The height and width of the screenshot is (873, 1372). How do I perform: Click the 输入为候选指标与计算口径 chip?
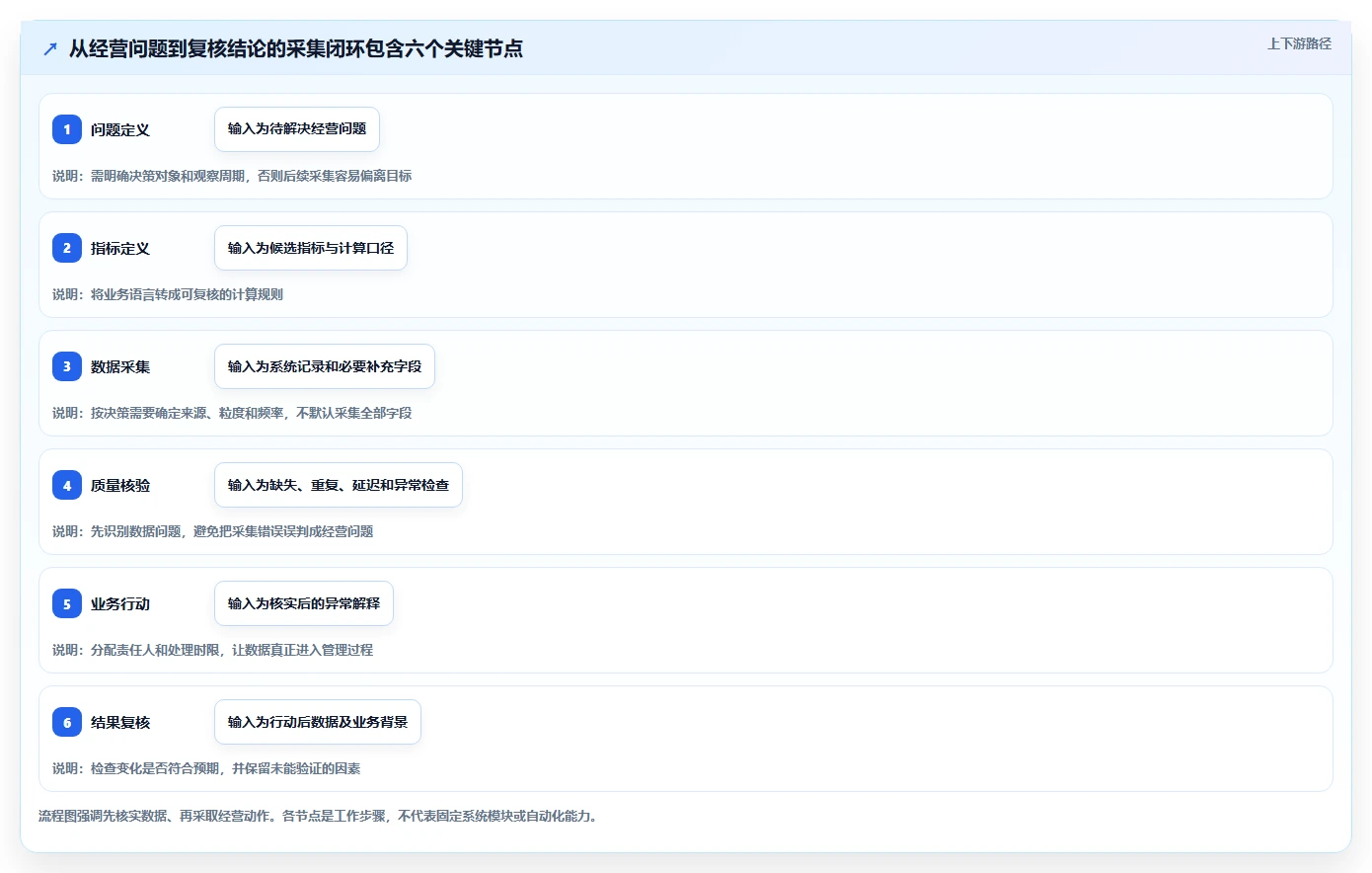pos(311,248)
